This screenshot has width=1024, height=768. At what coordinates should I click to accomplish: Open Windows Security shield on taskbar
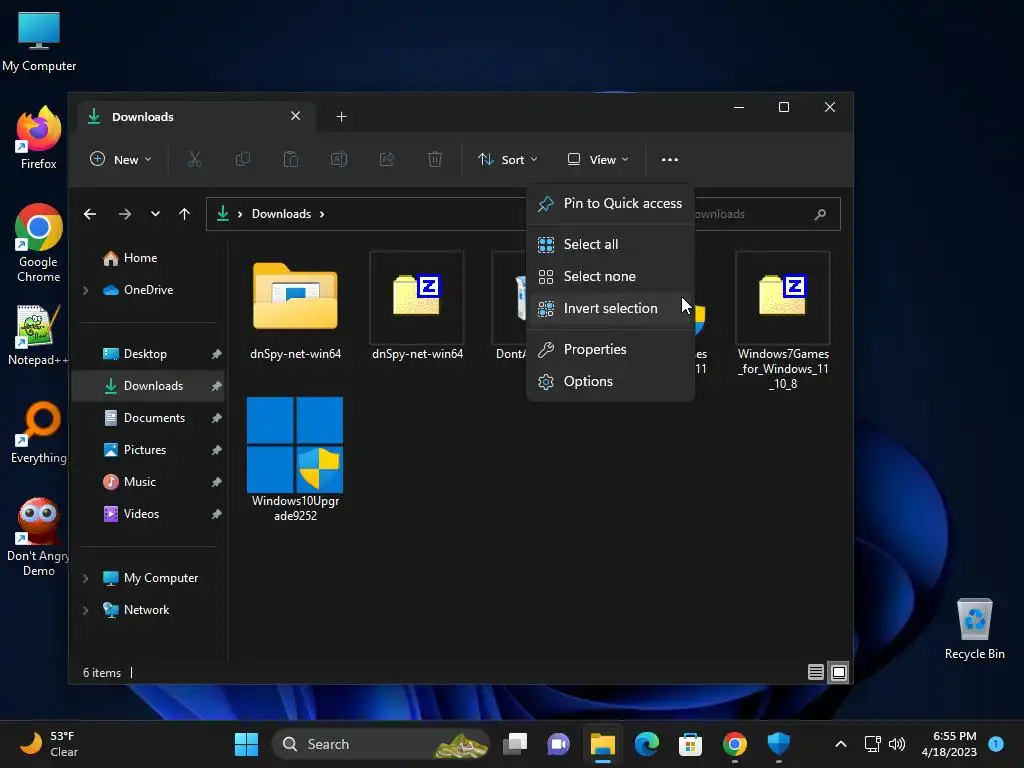point(778,744)
